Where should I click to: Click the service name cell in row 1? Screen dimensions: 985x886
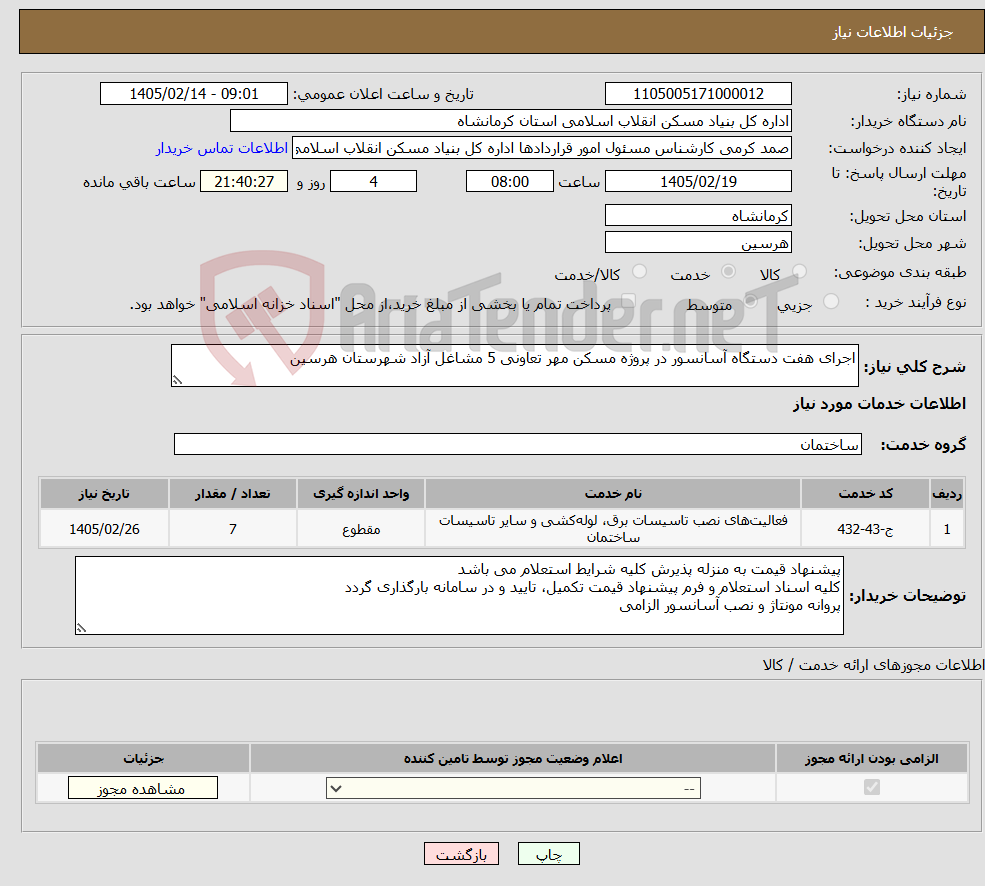point(613,528)
